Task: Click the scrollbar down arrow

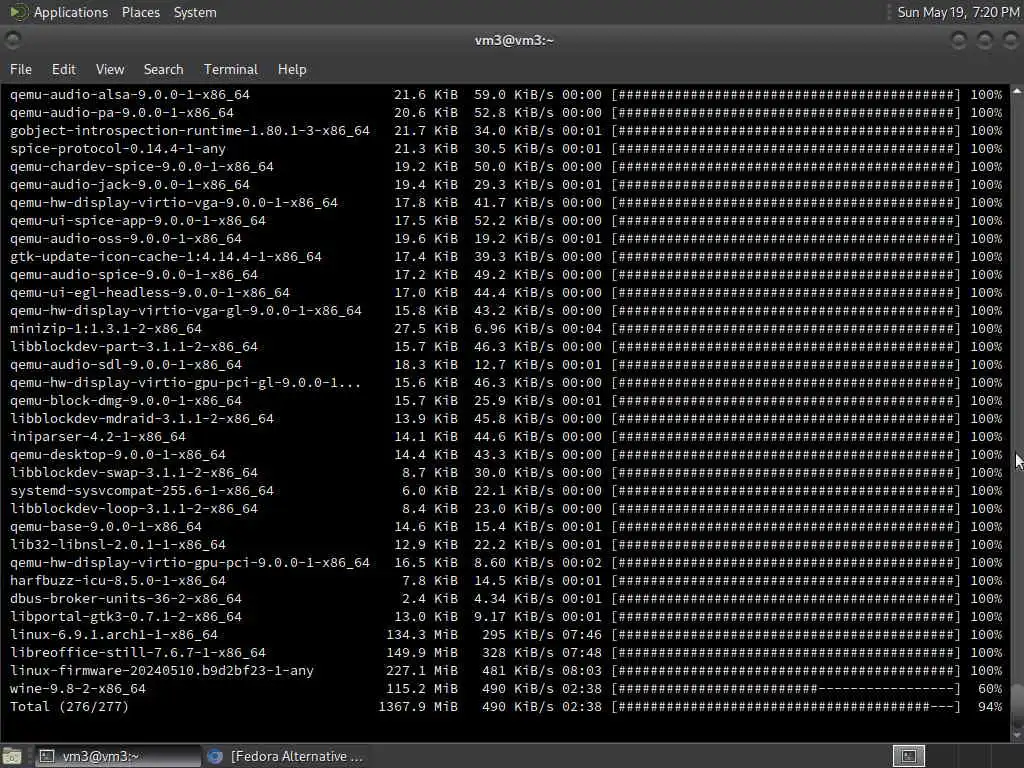Action: [1017, 735]
